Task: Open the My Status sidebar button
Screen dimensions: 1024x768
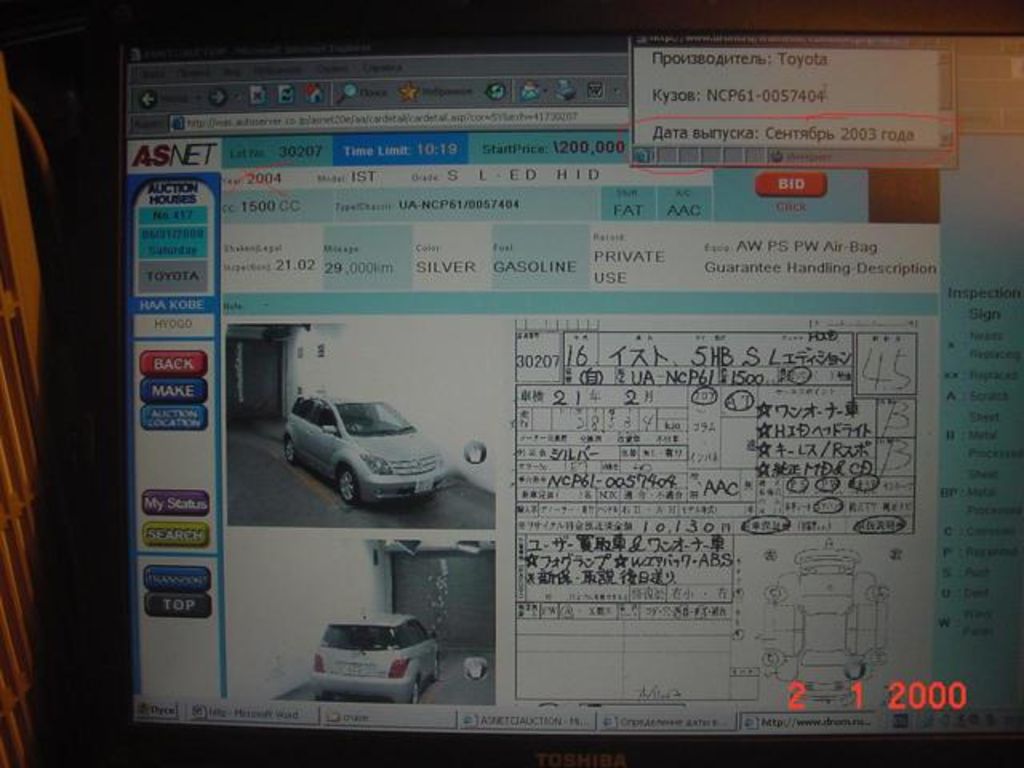Action: (x=175, y=504)
